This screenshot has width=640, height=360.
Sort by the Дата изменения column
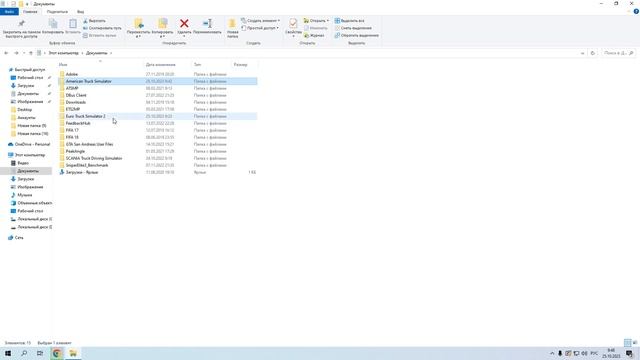[160, 65]
